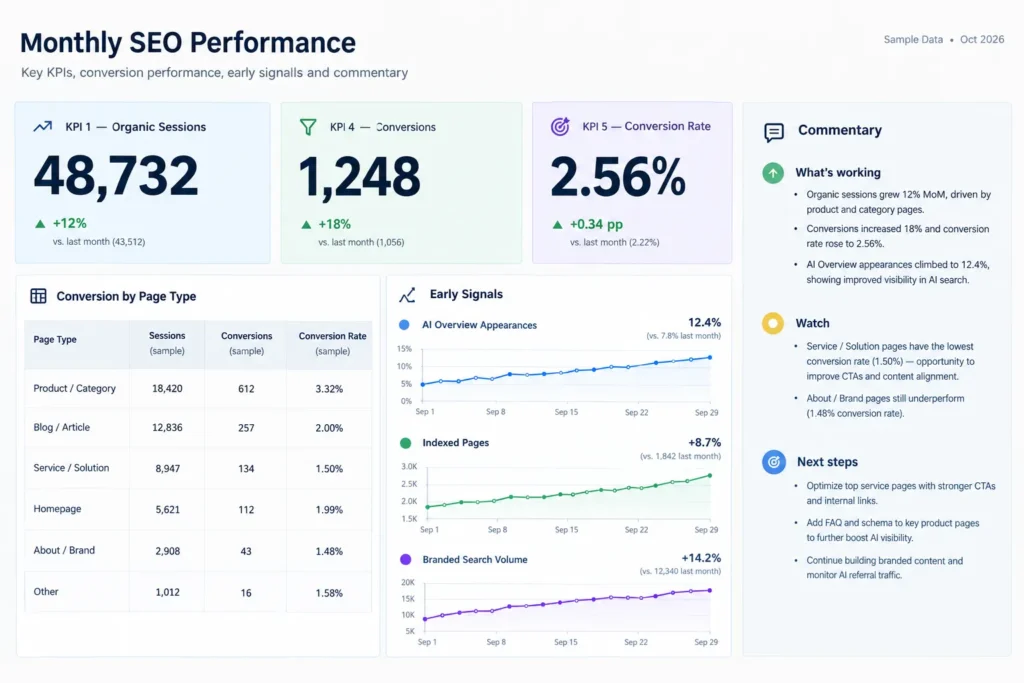Click the 8,947 sessions cell
Image resolution: width=1024 pixels, height=683 pixels.
(168, 469)
